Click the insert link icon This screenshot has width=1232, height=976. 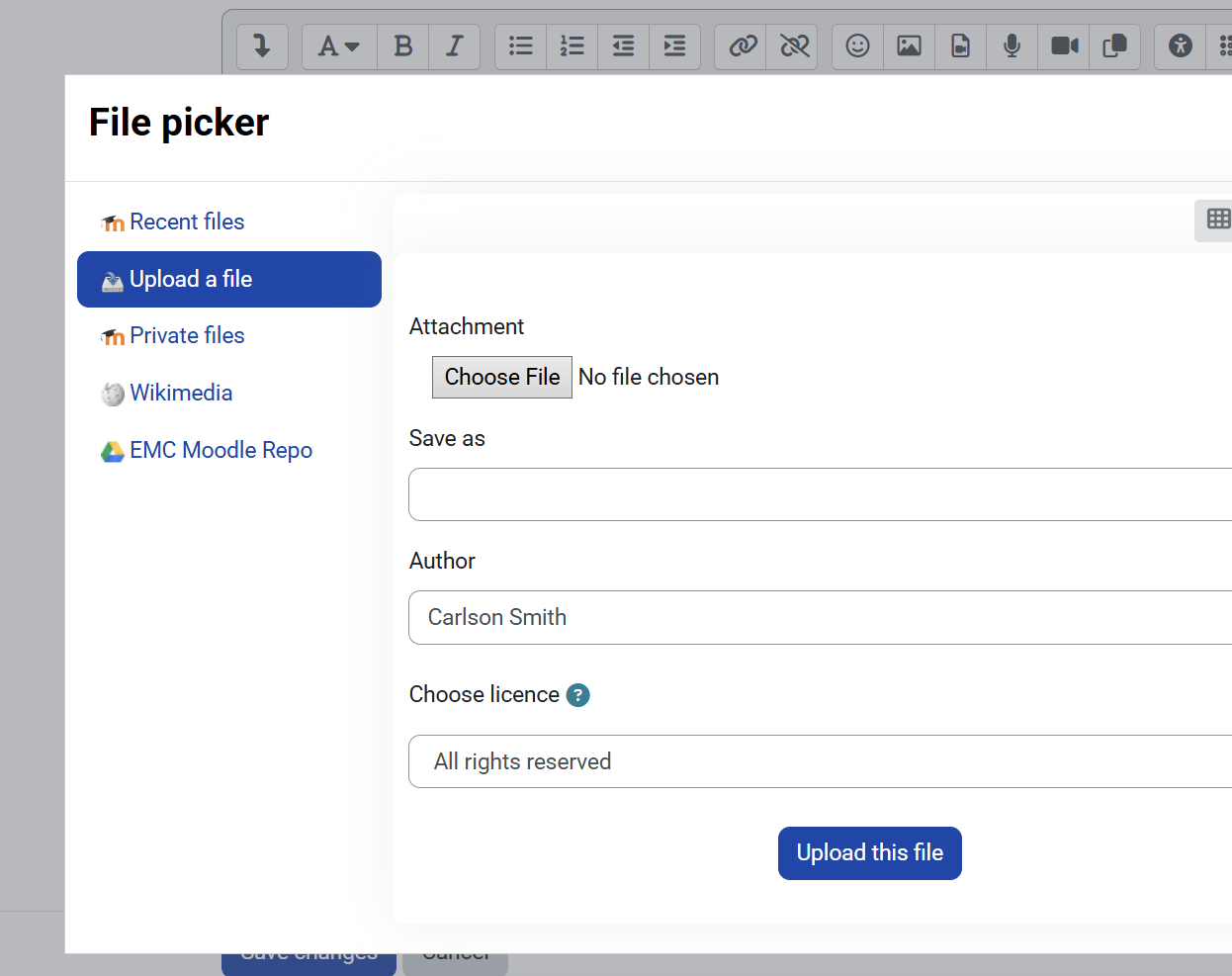pyautogui.click(x=742, y=46)
